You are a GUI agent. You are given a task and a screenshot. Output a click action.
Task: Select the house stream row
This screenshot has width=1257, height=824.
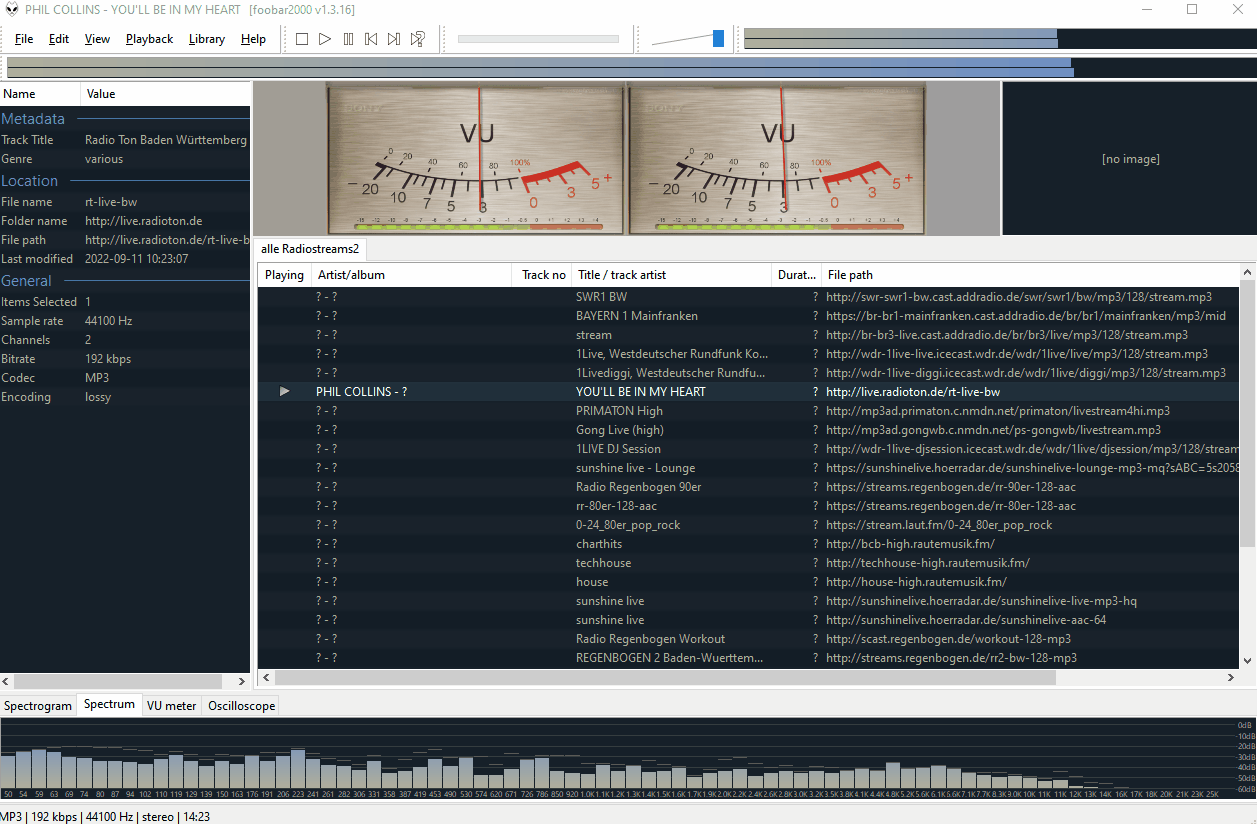click(748, 582)
